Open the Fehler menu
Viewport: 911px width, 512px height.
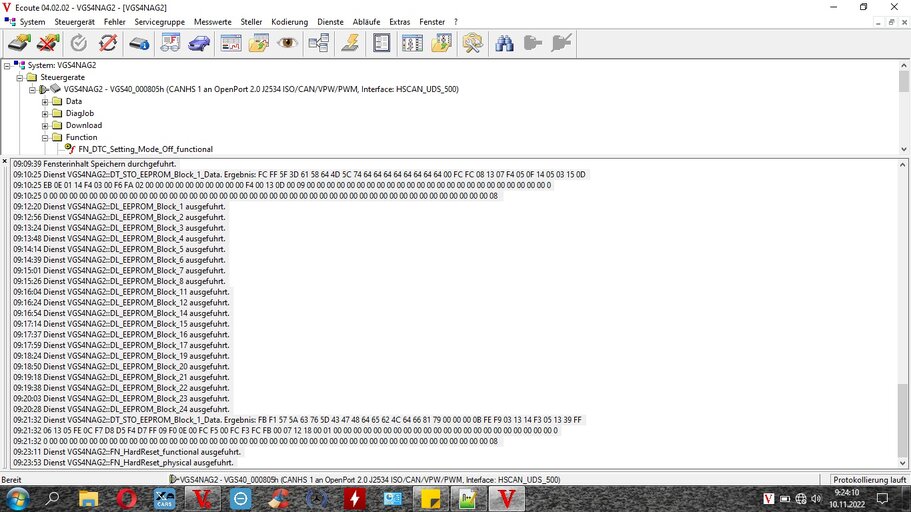point(114,22)
